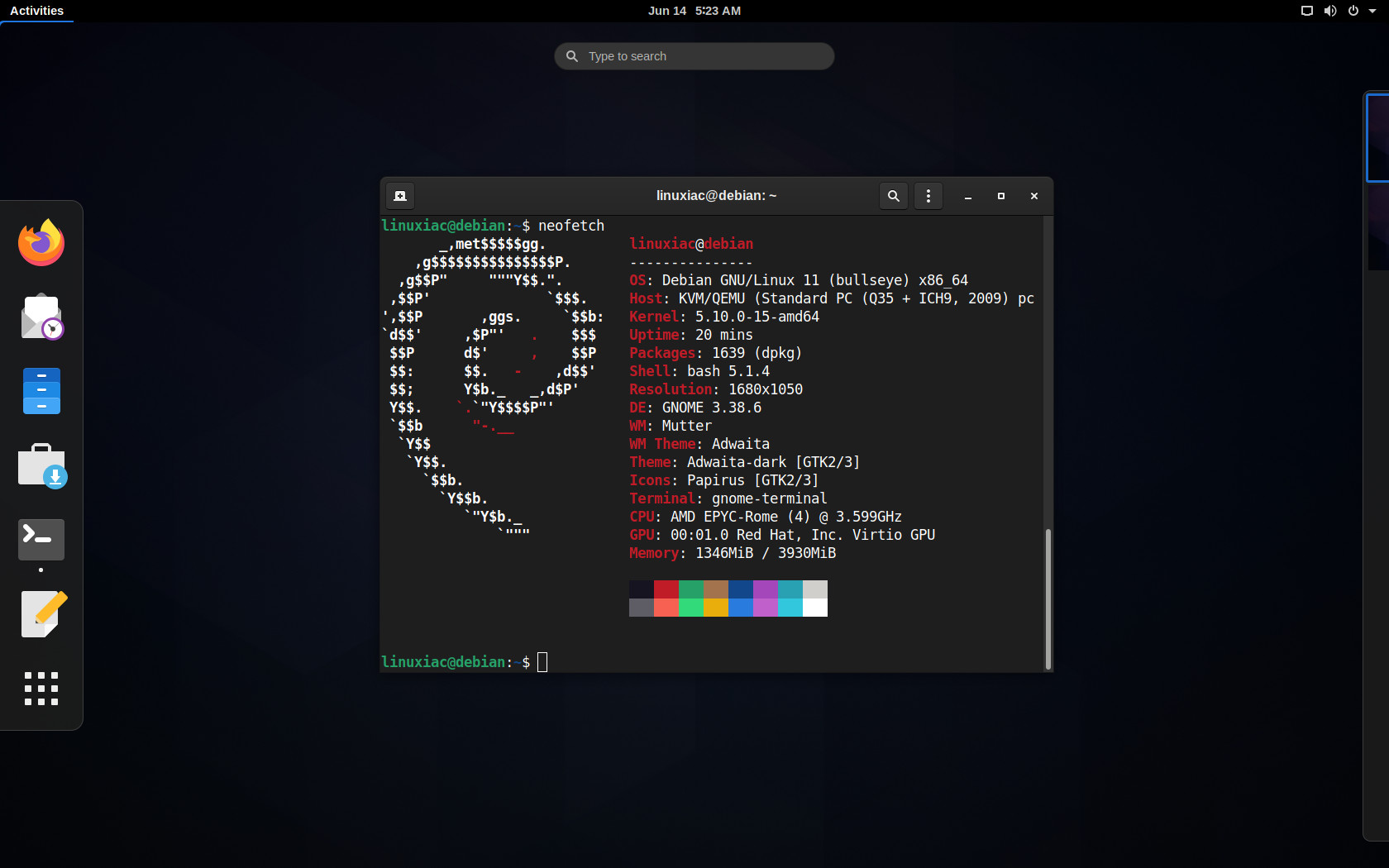Click the red linuxiac@debian header

click(x=691, y=244)
